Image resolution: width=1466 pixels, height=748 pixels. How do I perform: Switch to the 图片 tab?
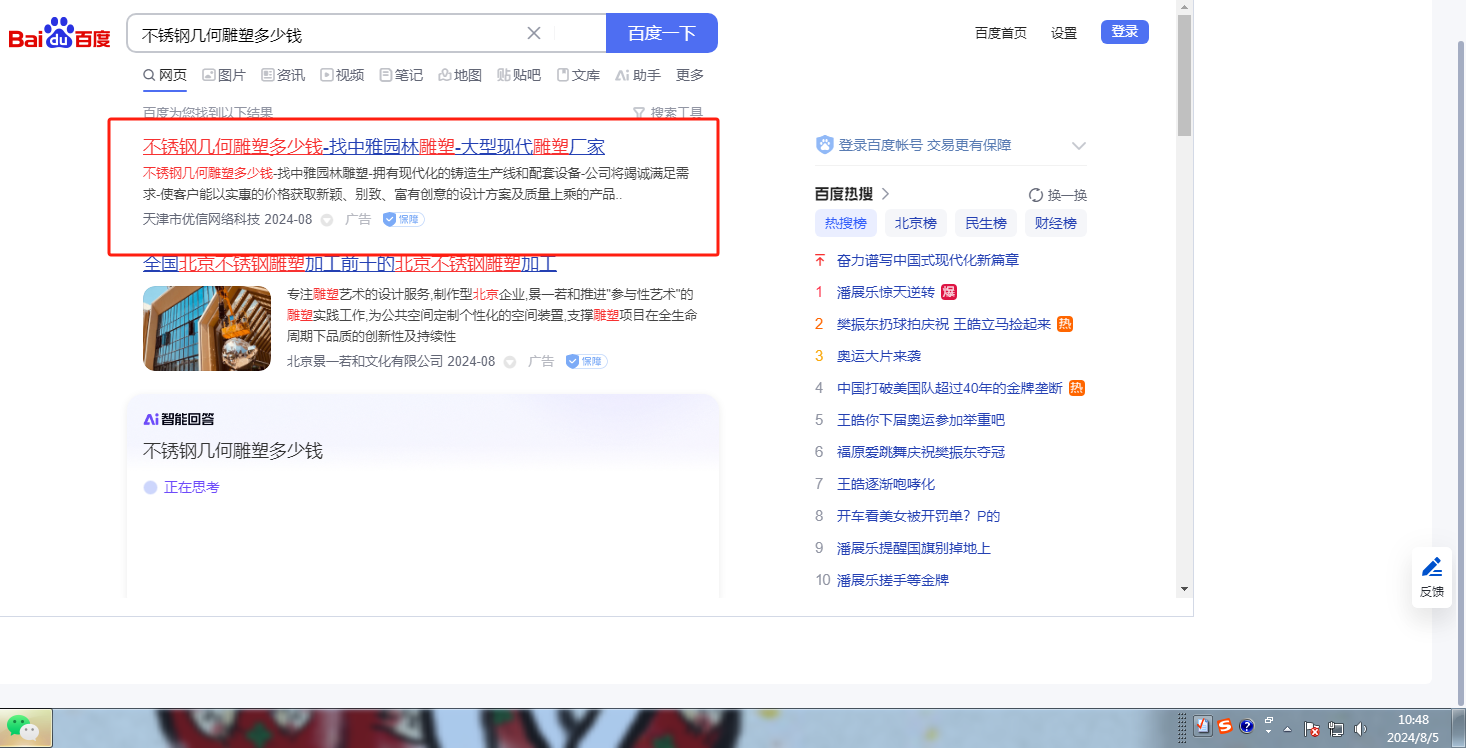tap(224, 75)
